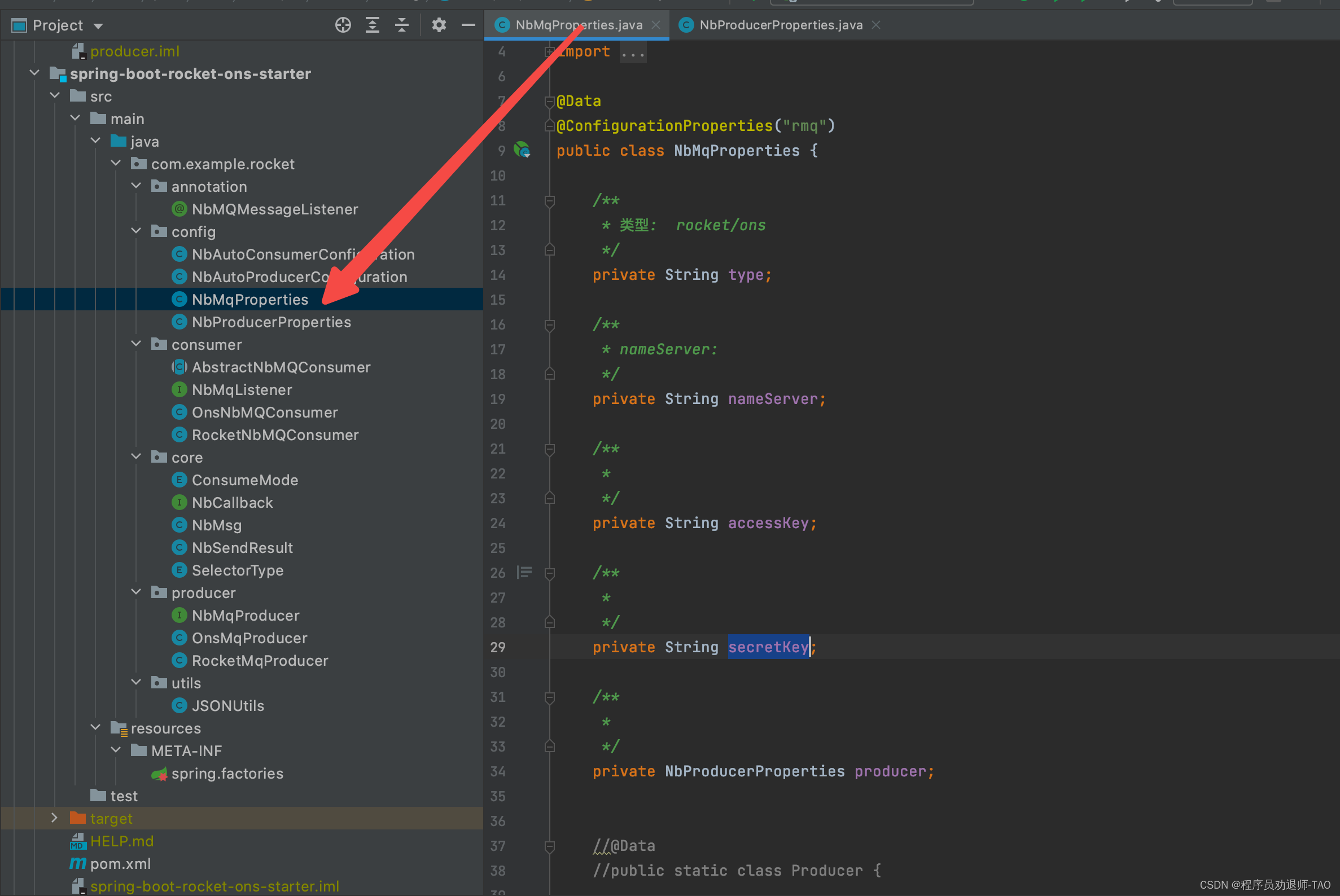Click the Spring bean gutter icon on line 9
Image resolution: width=1340 pixels, height=896 pixels.
[x=522, y=150]
